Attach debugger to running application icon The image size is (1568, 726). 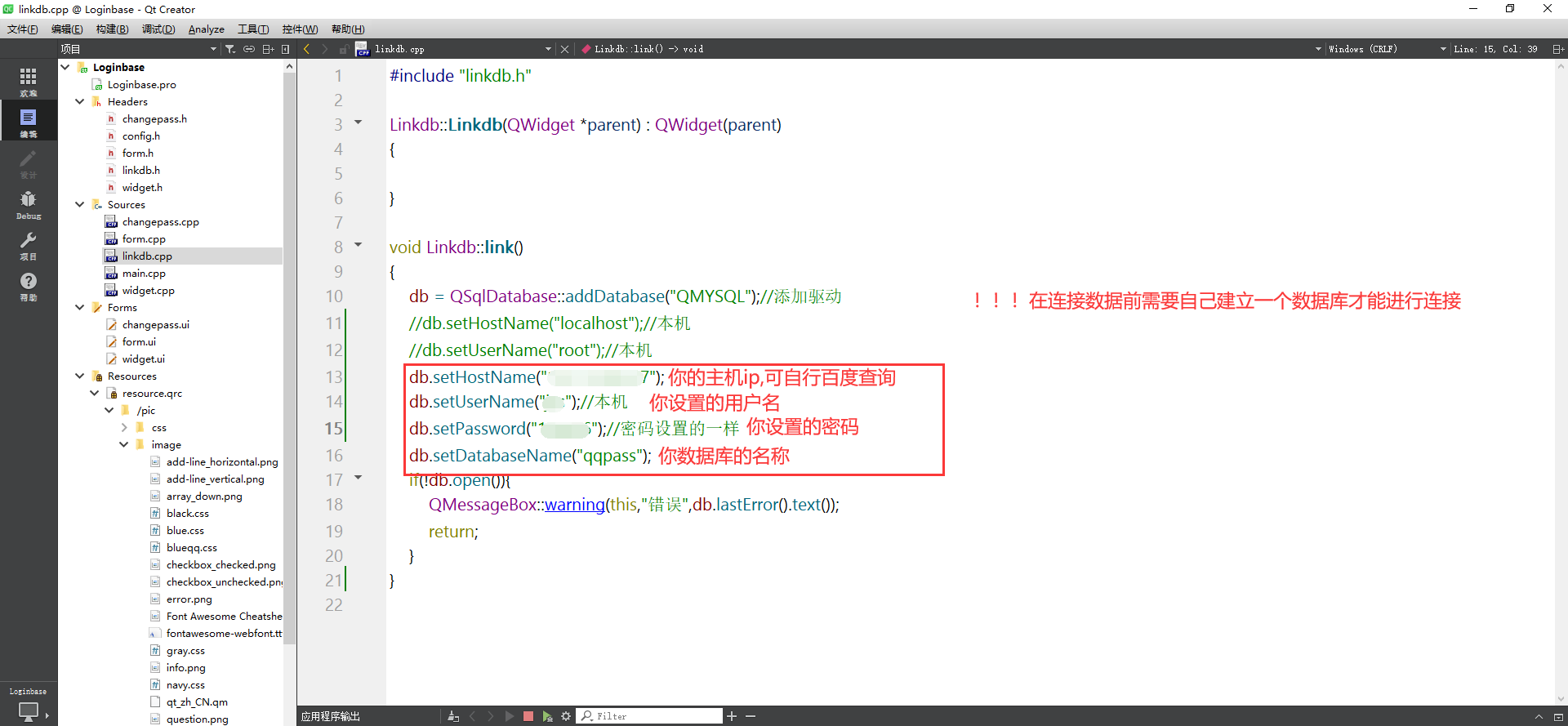(547, 716)
